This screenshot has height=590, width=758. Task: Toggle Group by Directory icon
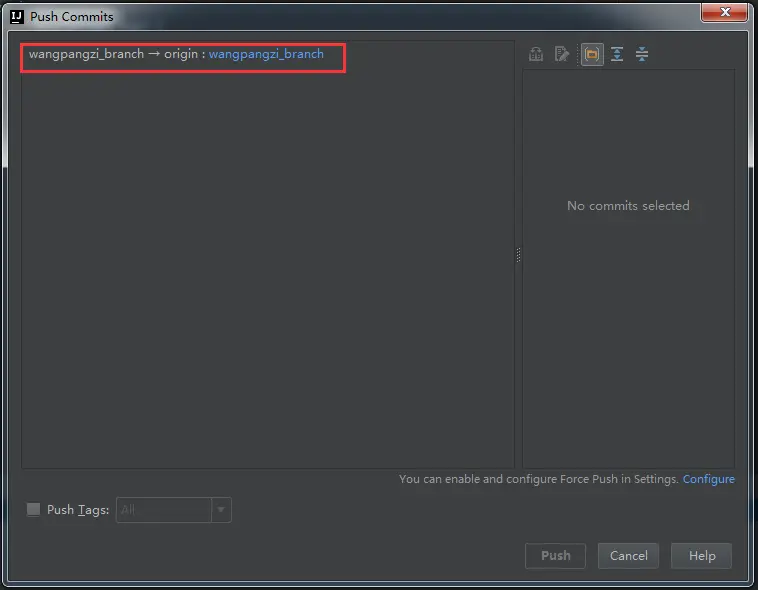(592, 54)
